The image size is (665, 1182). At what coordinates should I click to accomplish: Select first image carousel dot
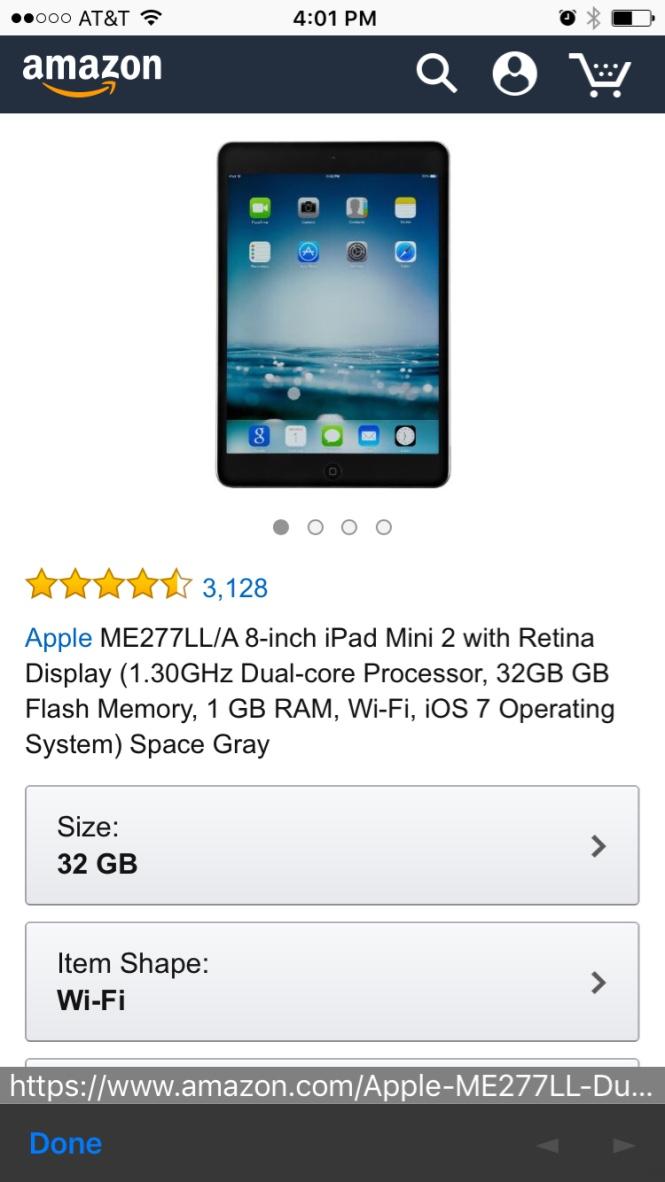point(281,527)
